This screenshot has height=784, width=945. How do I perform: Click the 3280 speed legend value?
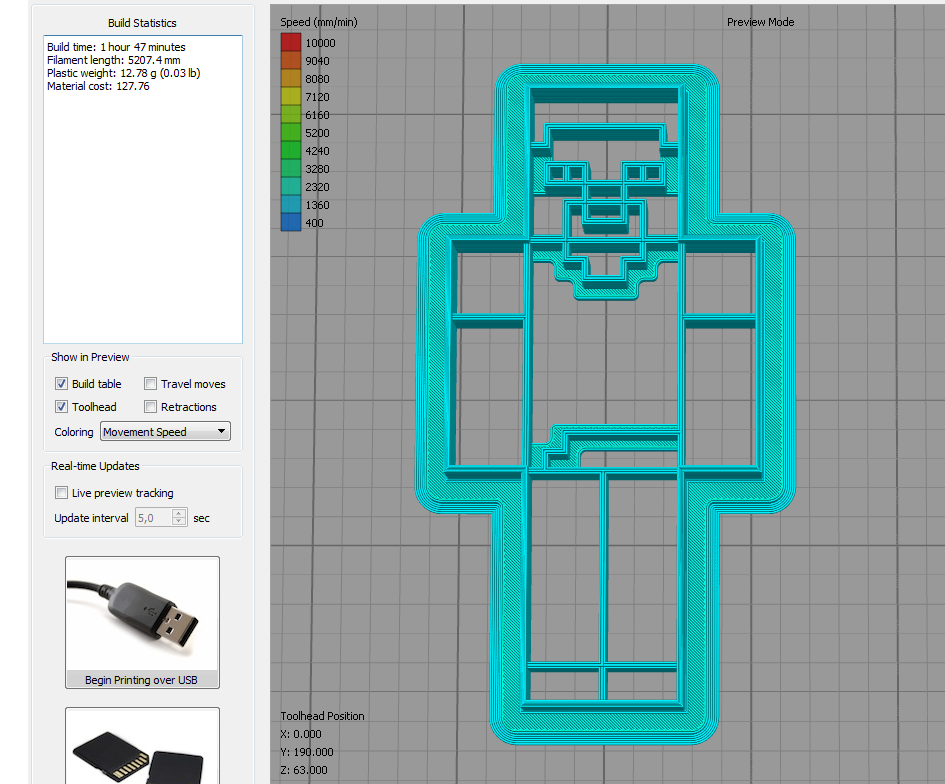[317, 169]
